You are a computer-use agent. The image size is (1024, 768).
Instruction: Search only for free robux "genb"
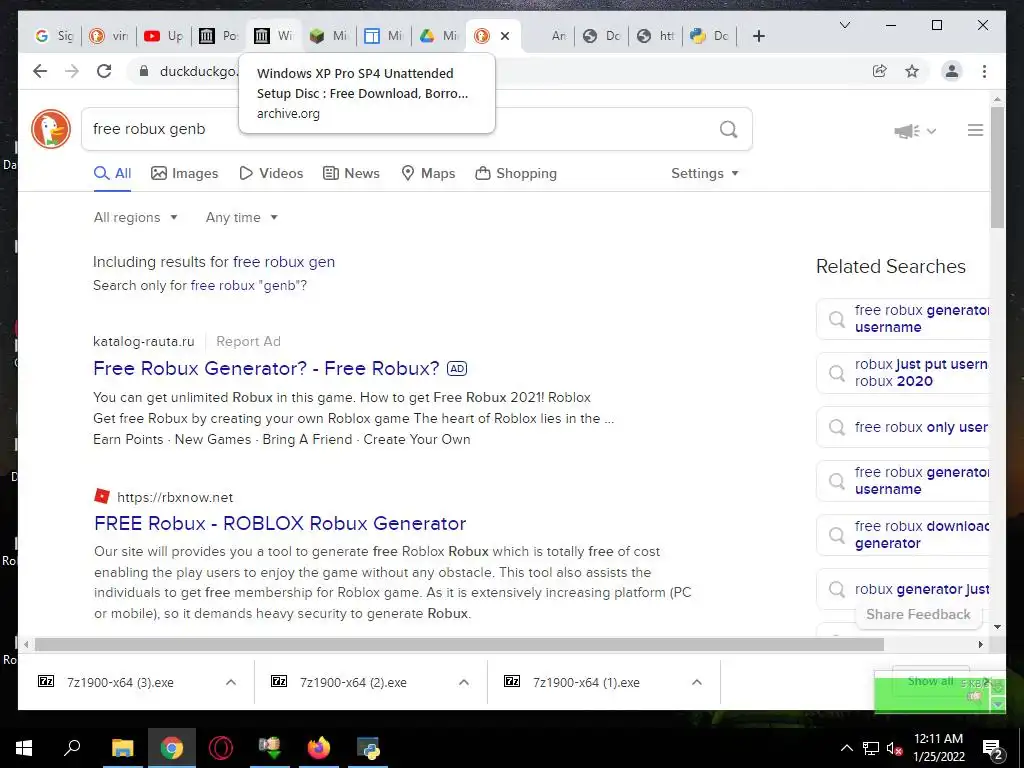(x=248, y=285)
